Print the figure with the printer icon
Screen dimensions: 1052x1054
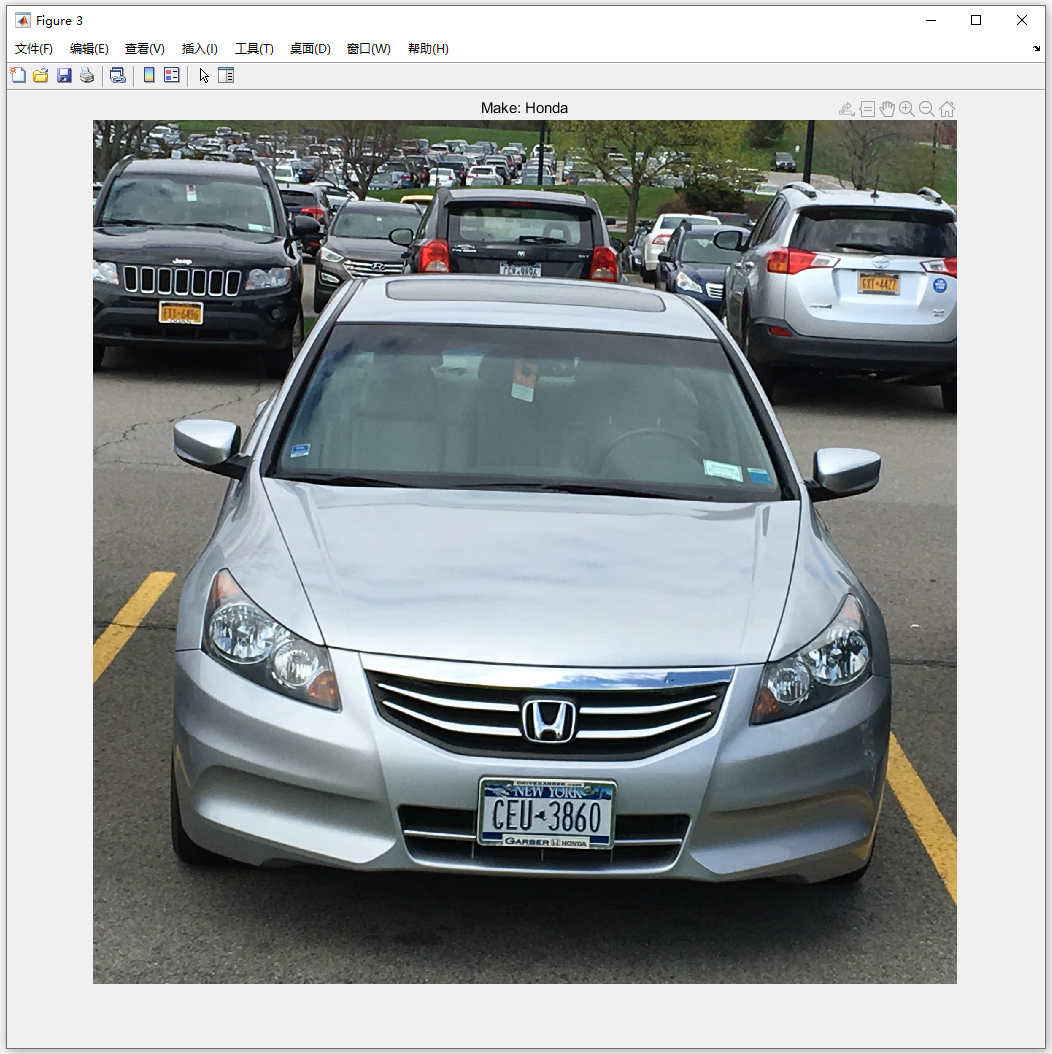87,75
